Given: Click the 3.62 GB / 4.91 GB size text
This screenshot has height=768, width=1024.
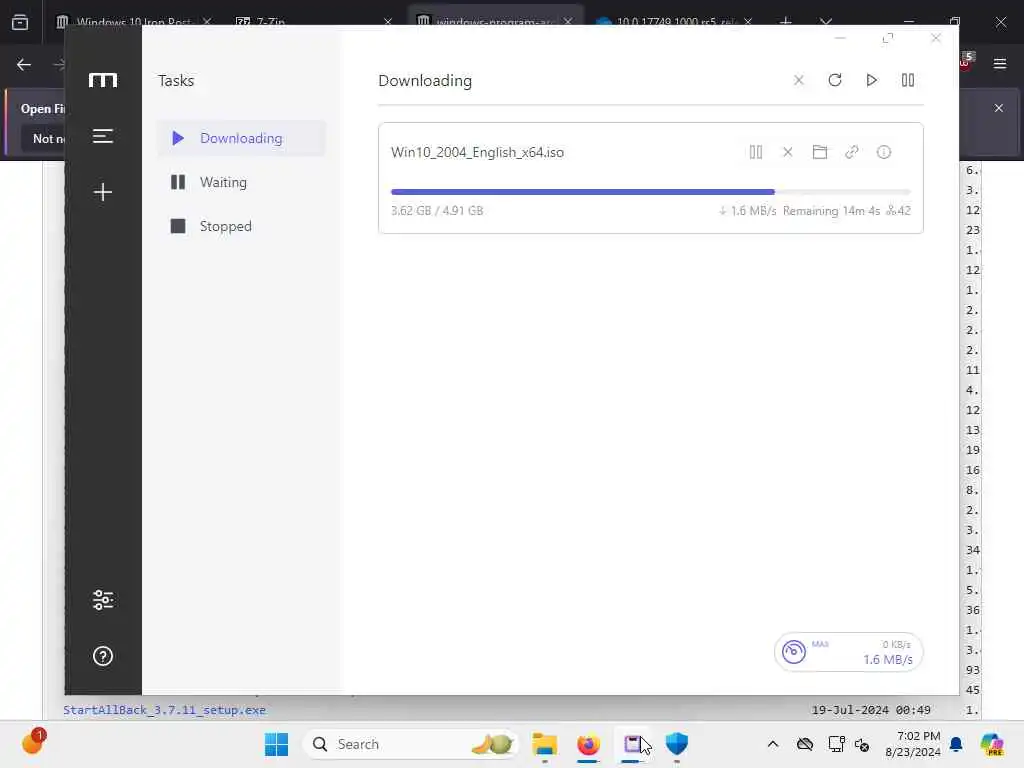Looking at the screenshot, I should [437, 211].
